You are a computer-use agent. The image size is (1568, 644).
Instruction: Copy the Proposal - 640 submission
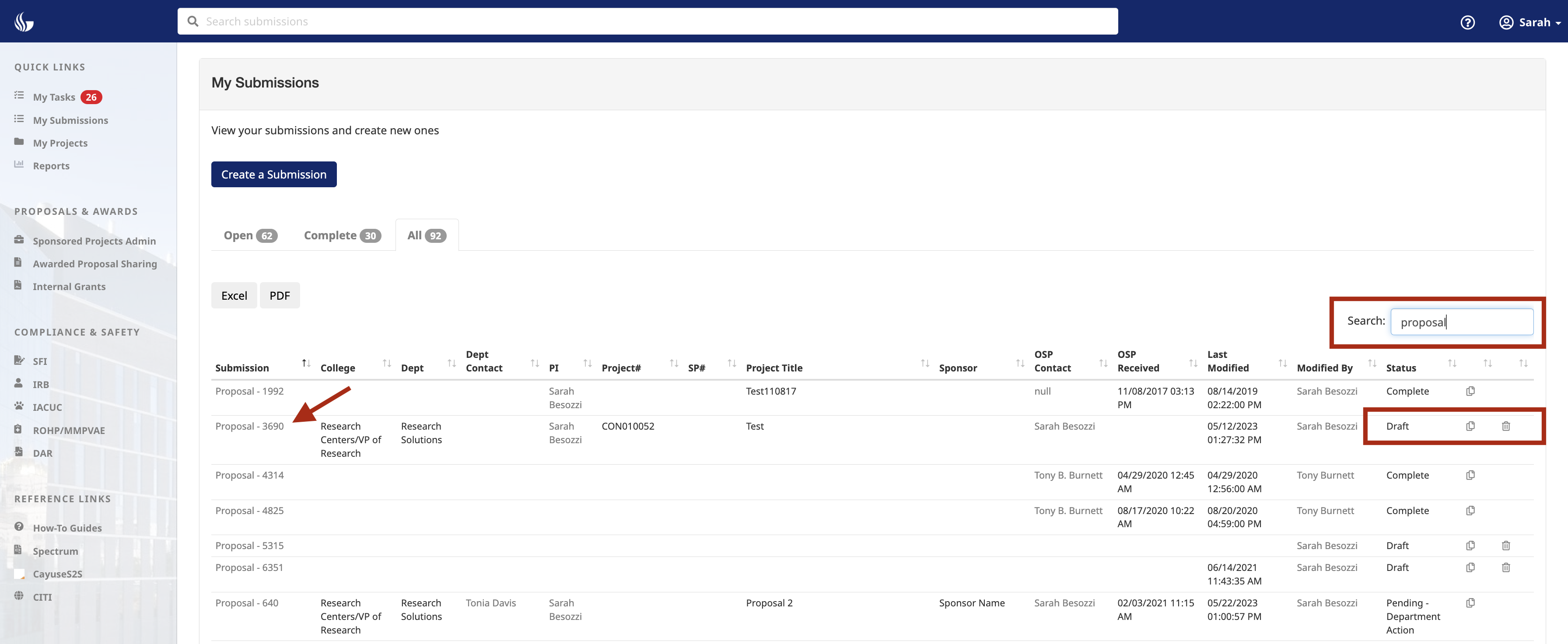1470,602
